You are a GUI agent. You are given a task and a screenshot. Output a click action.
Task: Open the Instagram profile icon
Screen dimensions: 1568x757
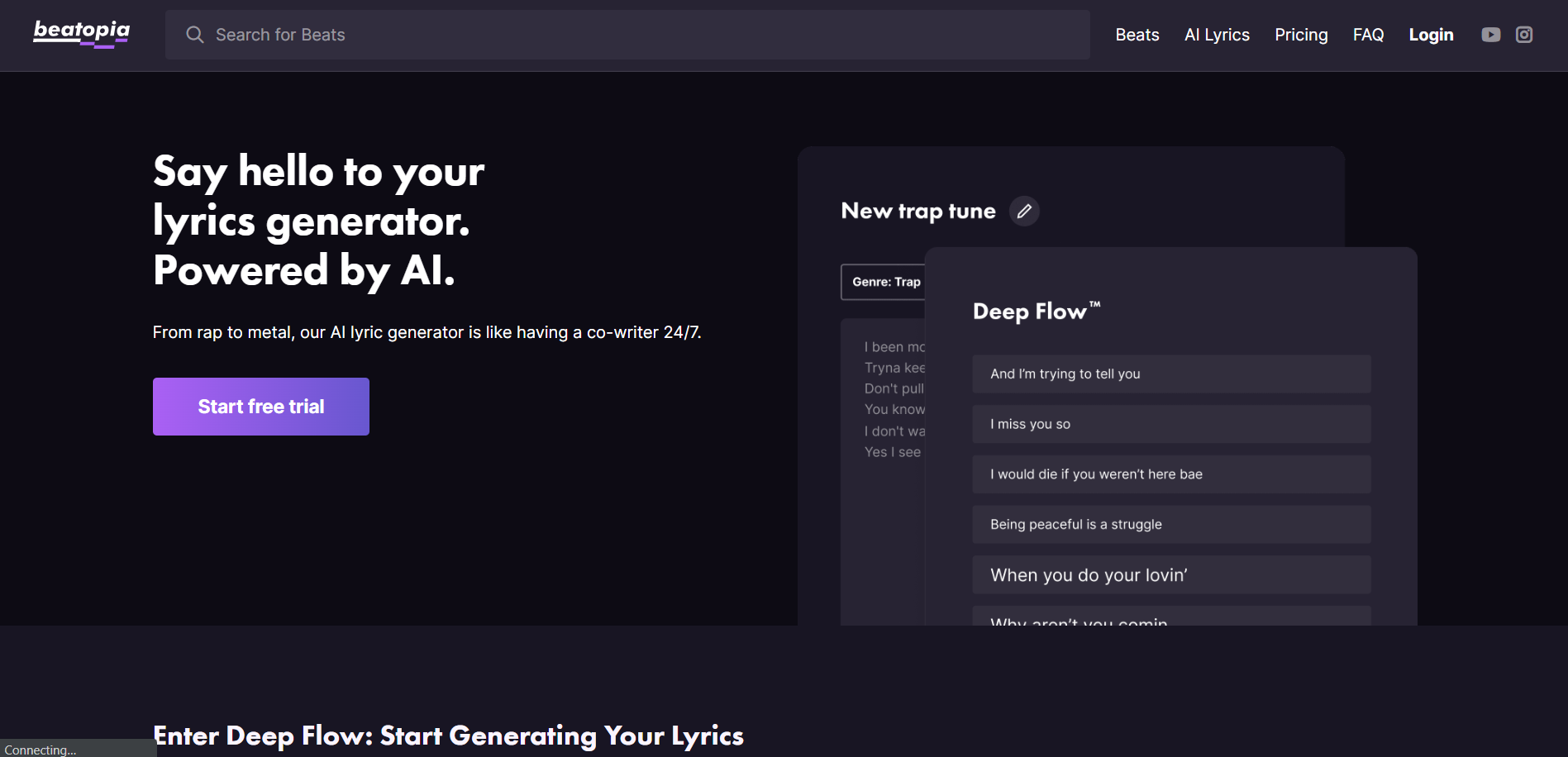click(x=1523, y=35)
